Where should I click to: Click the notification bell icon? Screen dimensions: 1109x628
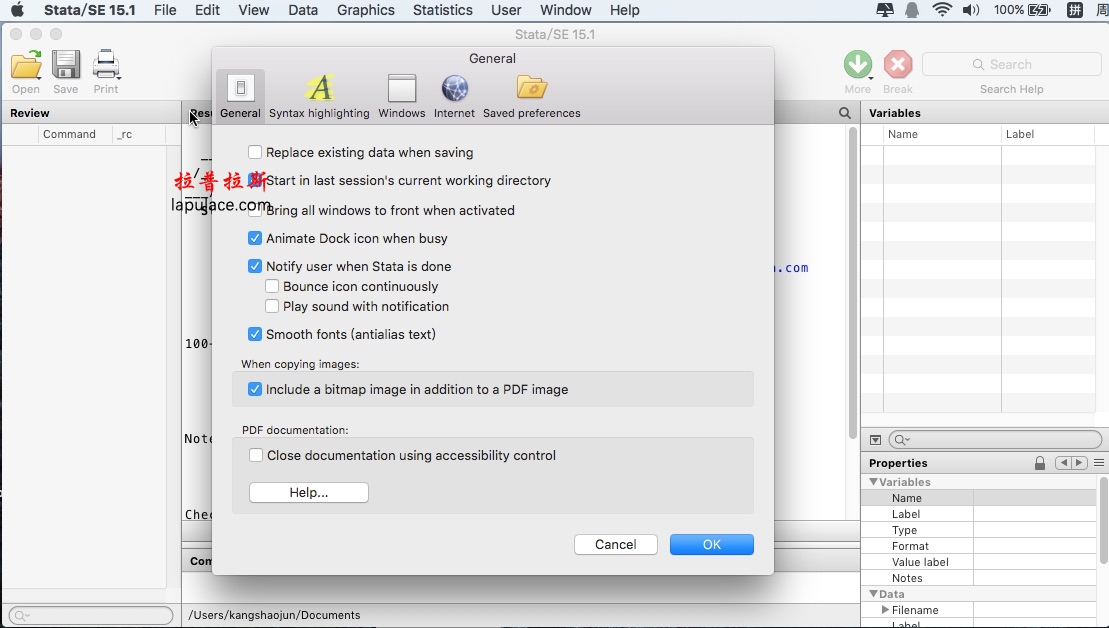(912, 10)
